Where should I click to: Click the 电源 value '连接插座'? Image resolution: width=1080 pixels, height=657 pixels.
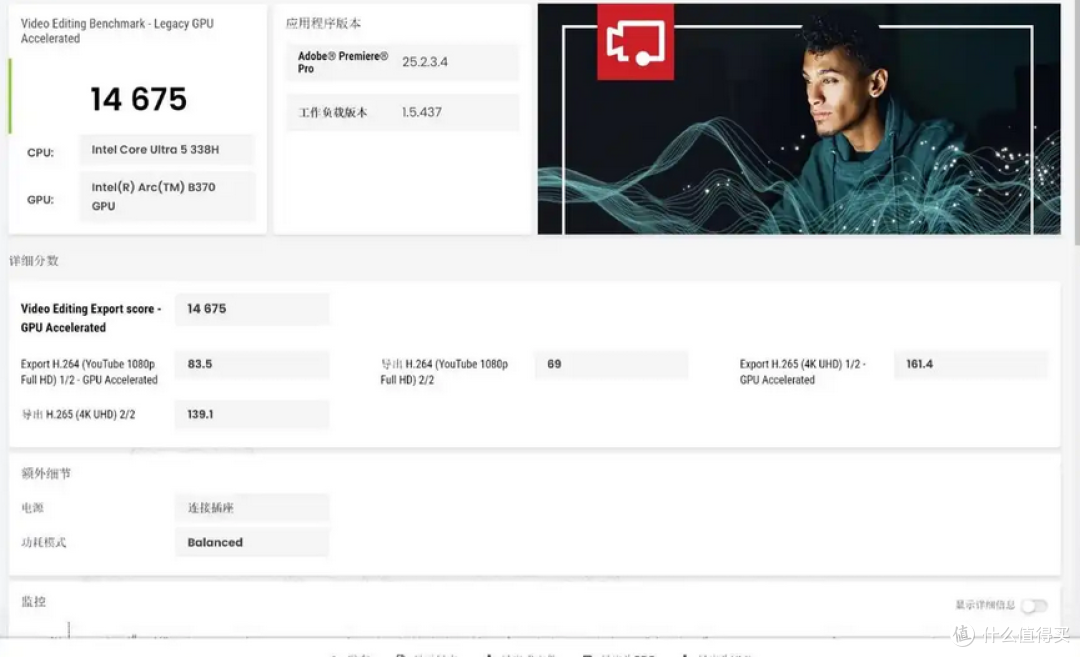tap(210, 508)
